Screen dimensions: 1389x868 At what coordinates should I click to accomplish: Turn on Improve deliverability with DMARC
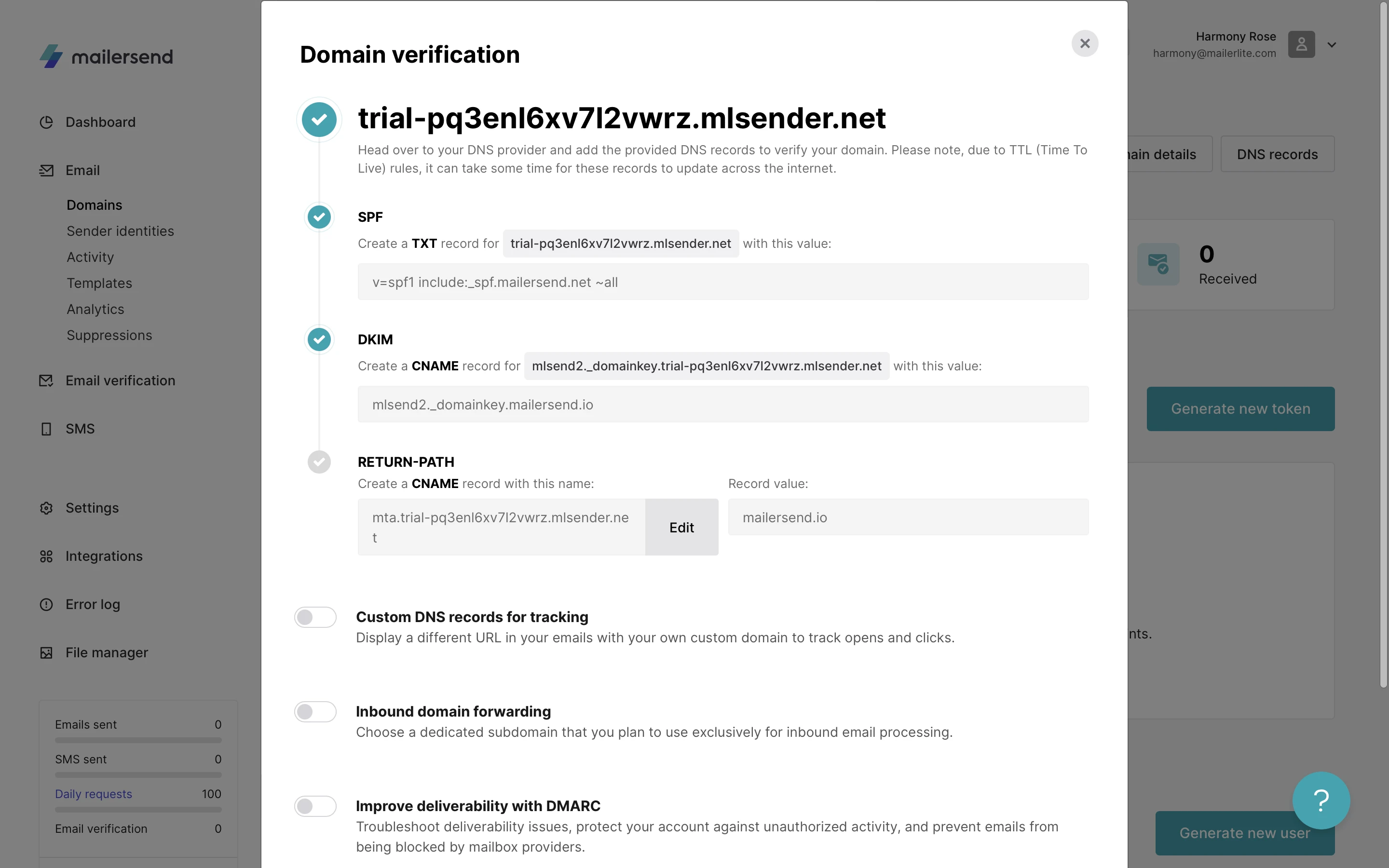pos(315,806)
